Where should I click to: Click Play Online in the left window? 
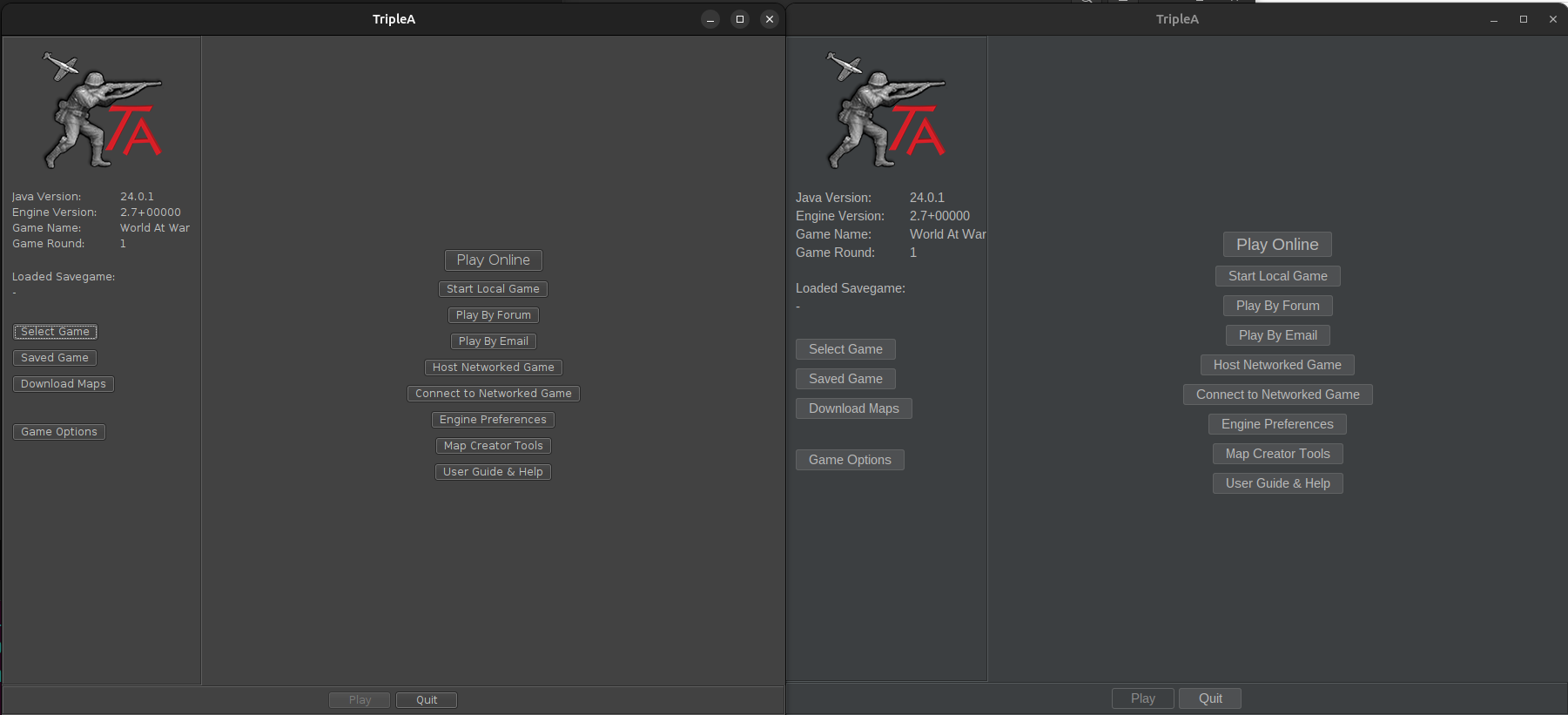pyautogui.click(x=493, y=260)
